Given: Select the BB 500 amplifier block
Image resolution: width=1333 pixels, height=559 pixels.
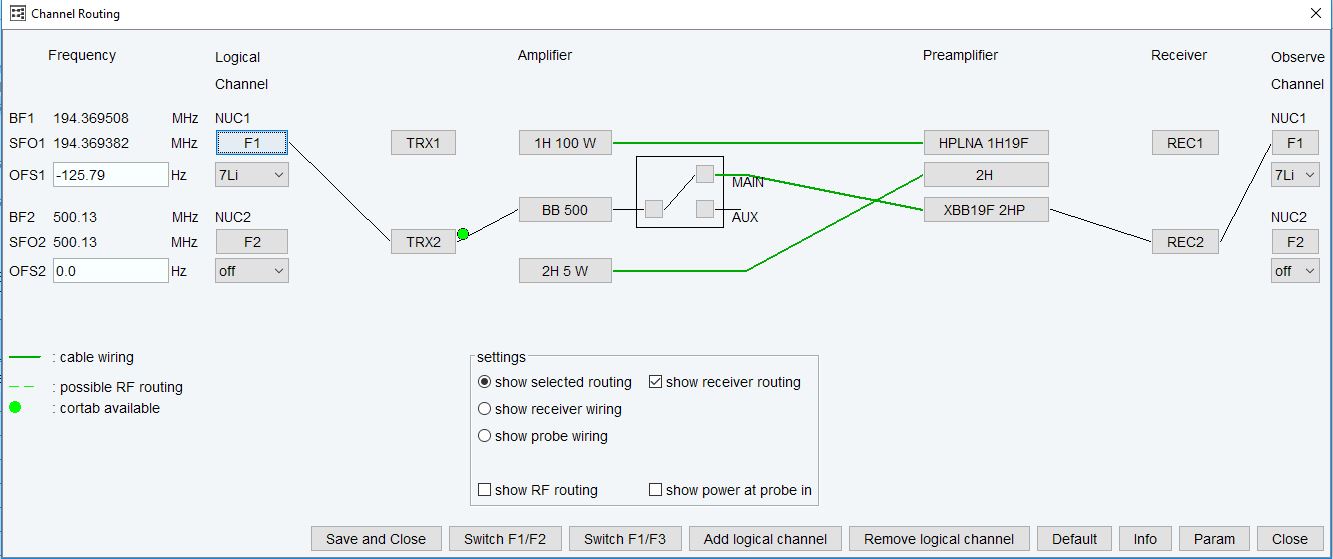Looking at the screenshot, I should [x=565, y=210].
